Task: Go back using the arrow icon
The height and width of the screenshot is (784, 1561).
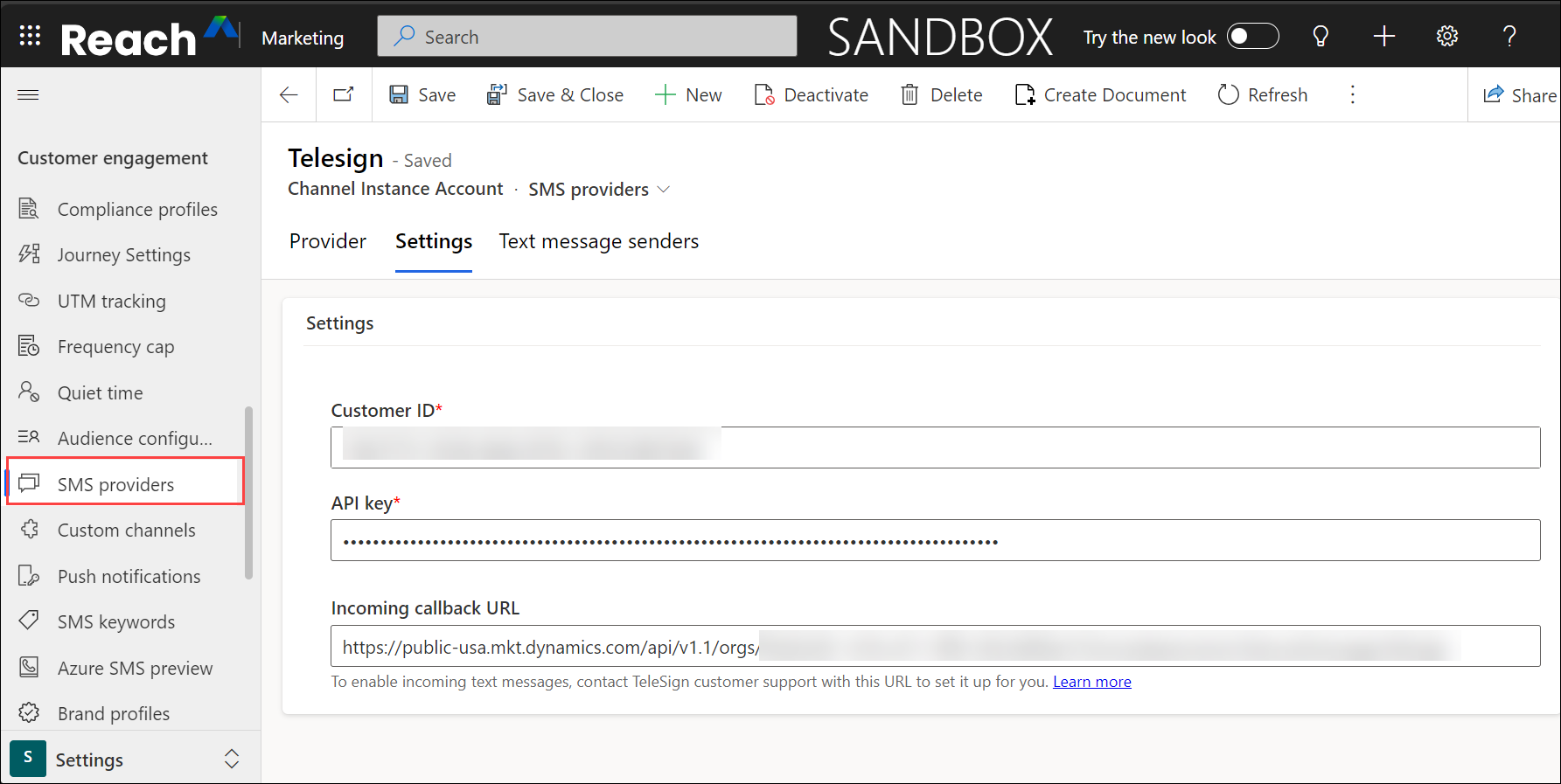Action: 289,95
